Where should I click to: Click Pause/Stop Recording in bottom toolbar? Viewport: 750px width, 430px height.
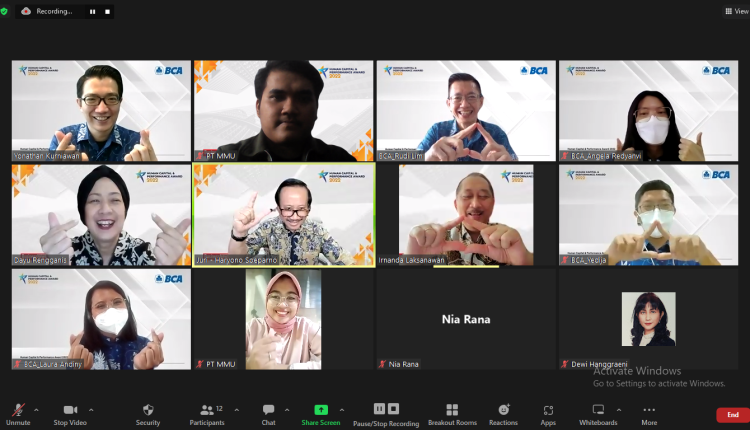(x=381, y=410)
